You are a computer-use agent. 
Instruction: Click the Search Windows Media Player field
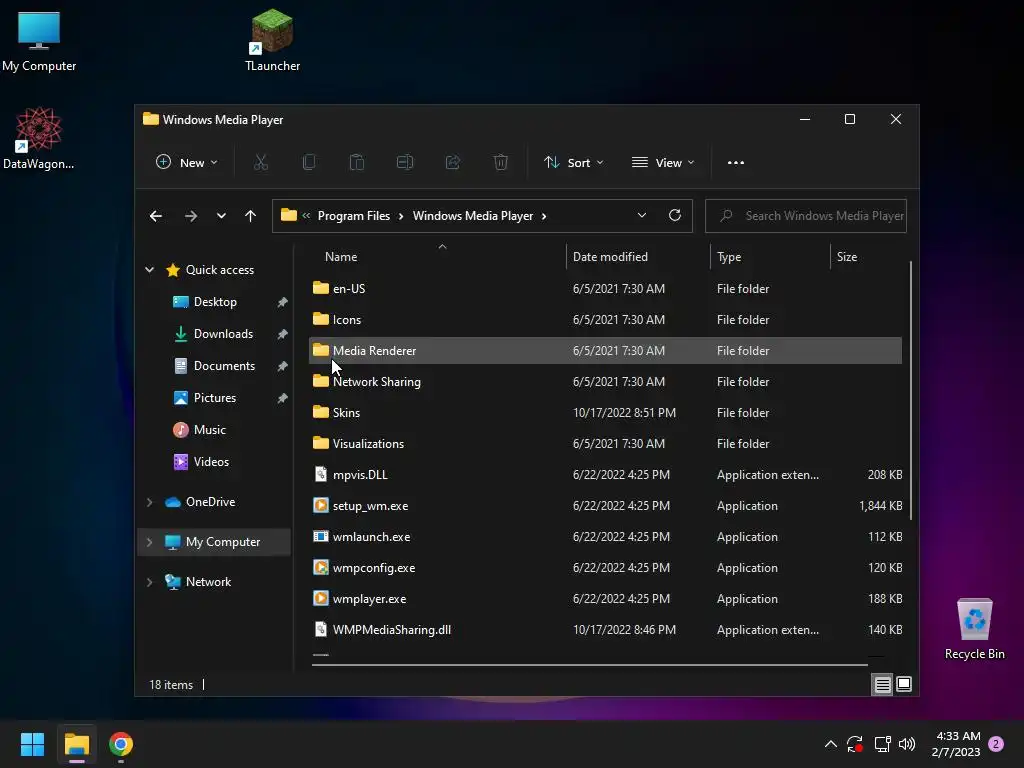click(806, 216)
